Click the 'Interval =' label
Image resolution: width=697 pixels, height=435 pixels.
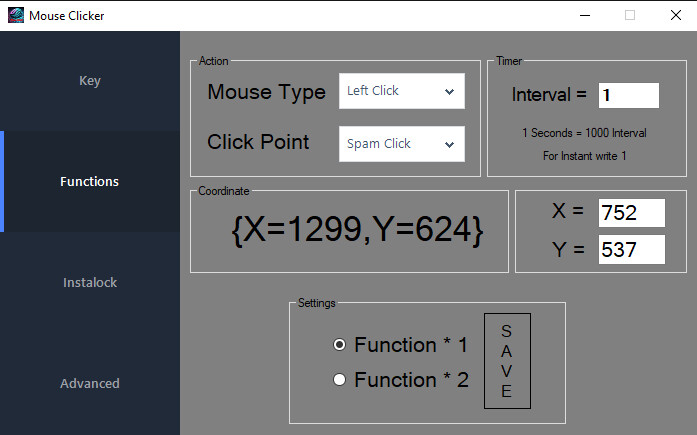point(549,95)
